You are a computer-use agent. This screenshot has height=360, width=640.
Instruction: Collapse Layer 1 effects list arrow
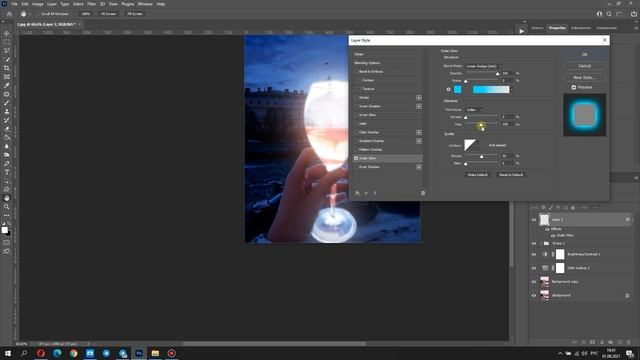coord(633,220)
